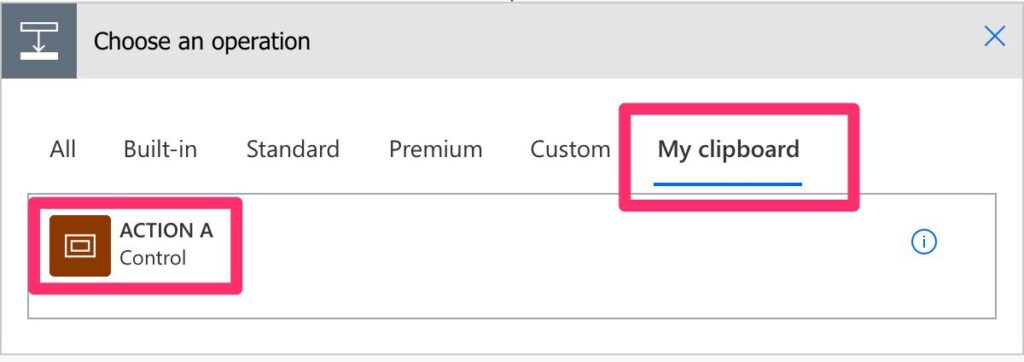The height and width of the screenshot is (362, 1024).
Task: Click blank area below the clipboard list
Action: tap(512, 337)
